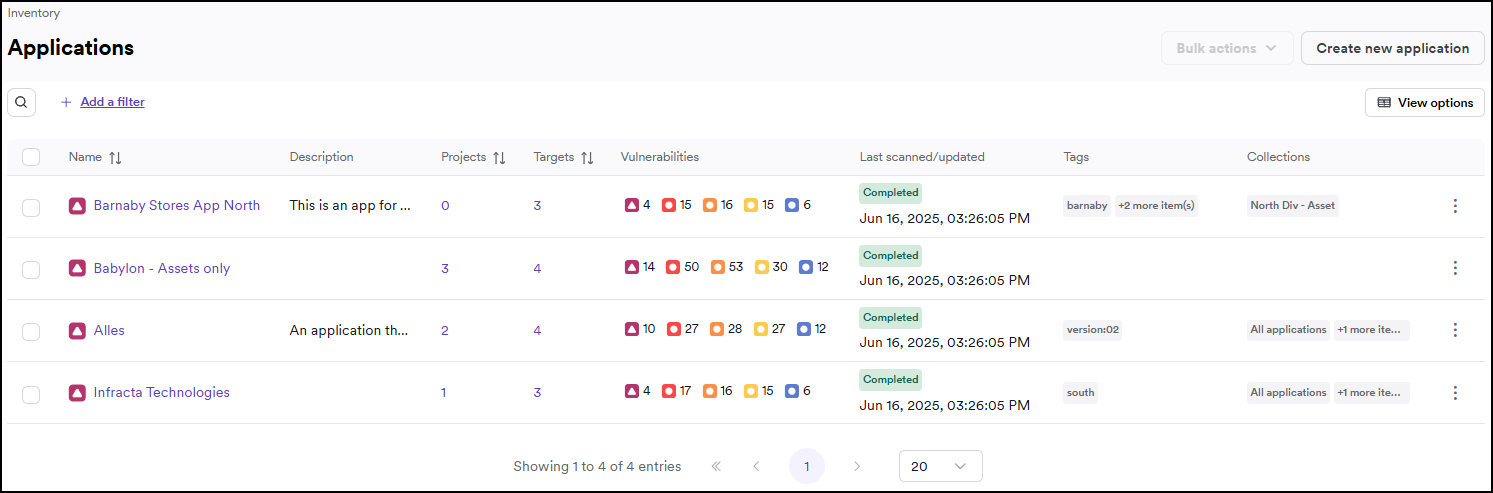Go to the first page double-chevron
Image resolution: width=1493 pixels, height=493 pixels.
pos(716,466)
